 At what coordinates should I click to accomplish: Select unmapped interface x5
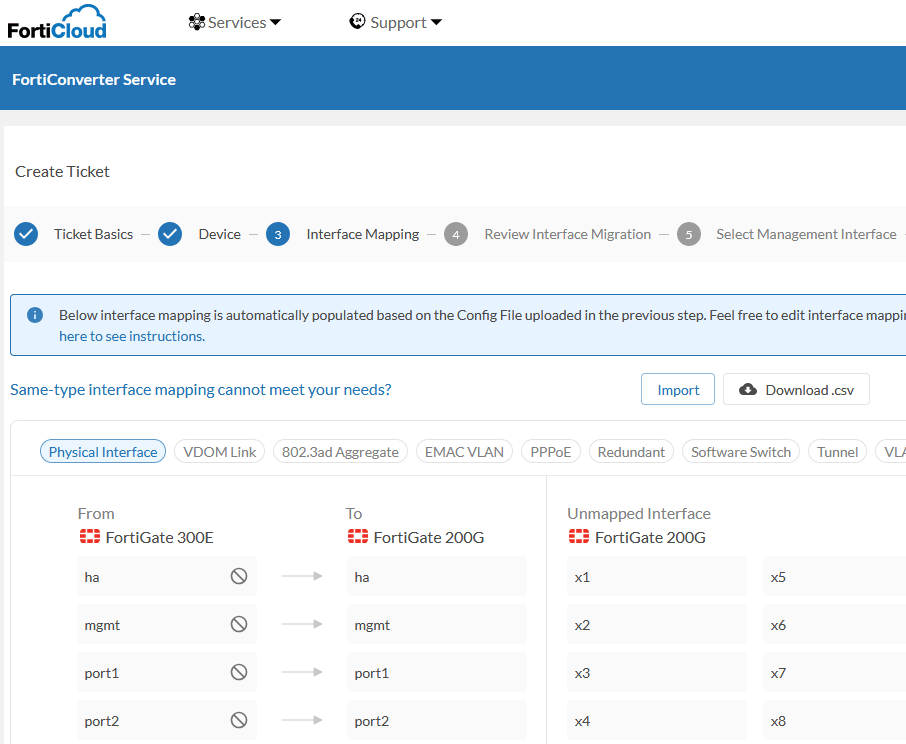point(834,576)
